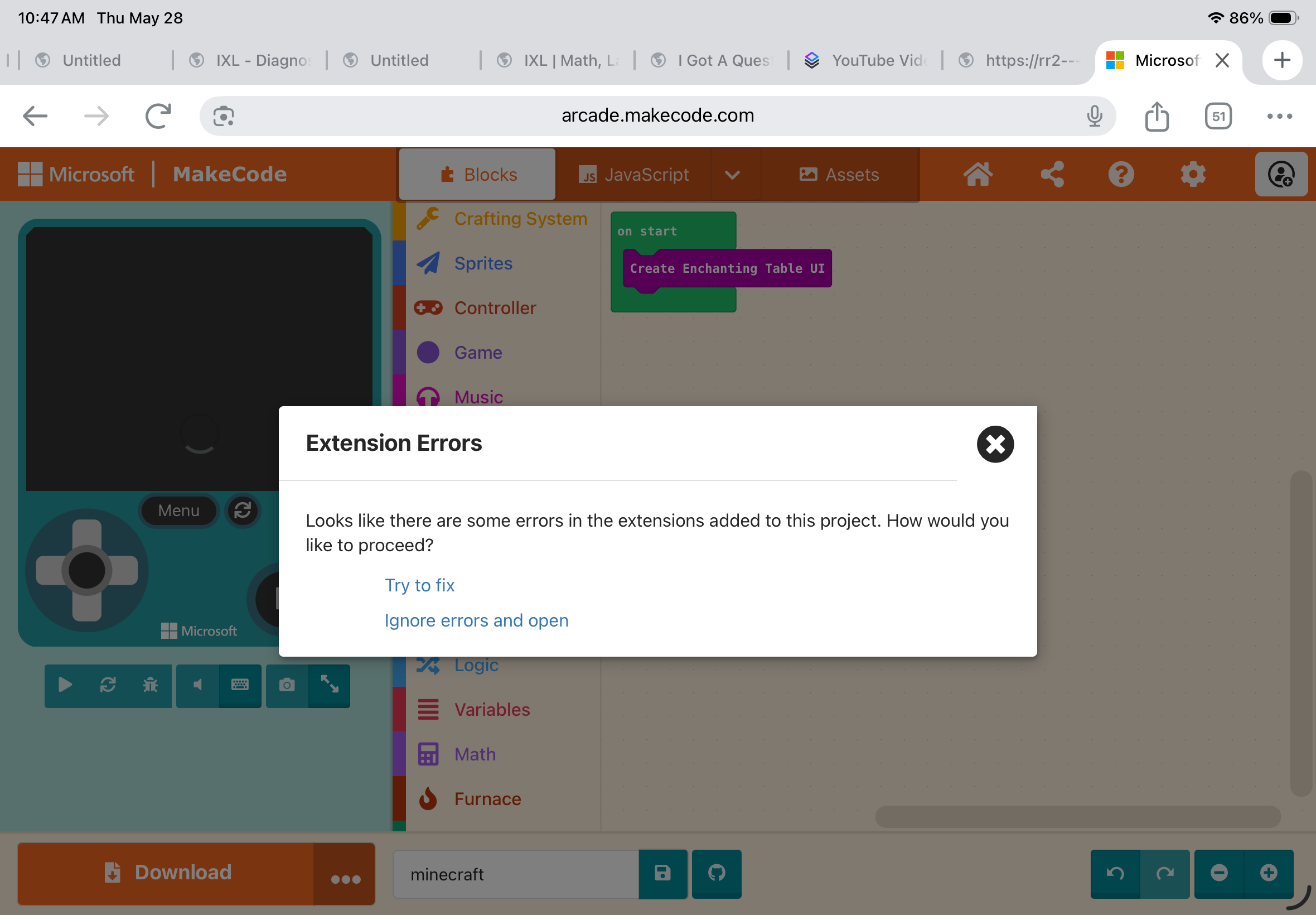Screen dimensions: 1316x915
Task: Click the Try to fix link
Action: pos(419,585)
